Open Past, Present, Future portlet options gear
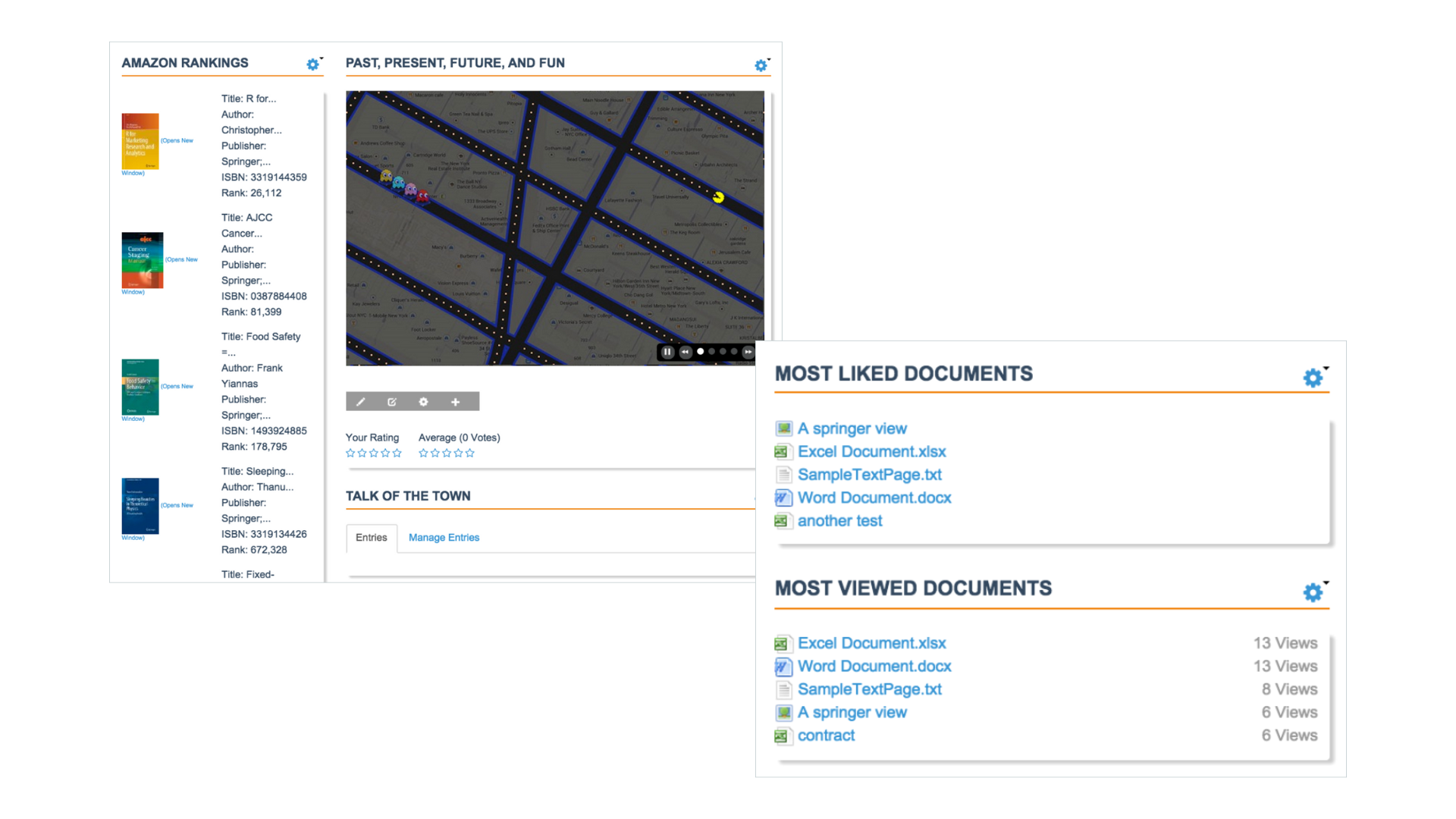1456x819 pixels. pos(761,66)
